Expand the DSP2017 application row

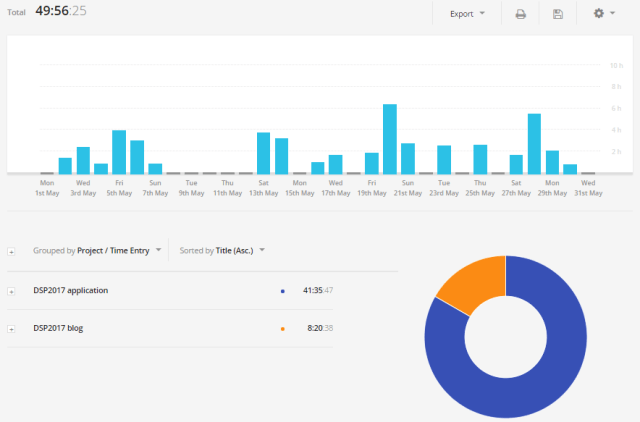pyautogui.click(x=12, y=291)
